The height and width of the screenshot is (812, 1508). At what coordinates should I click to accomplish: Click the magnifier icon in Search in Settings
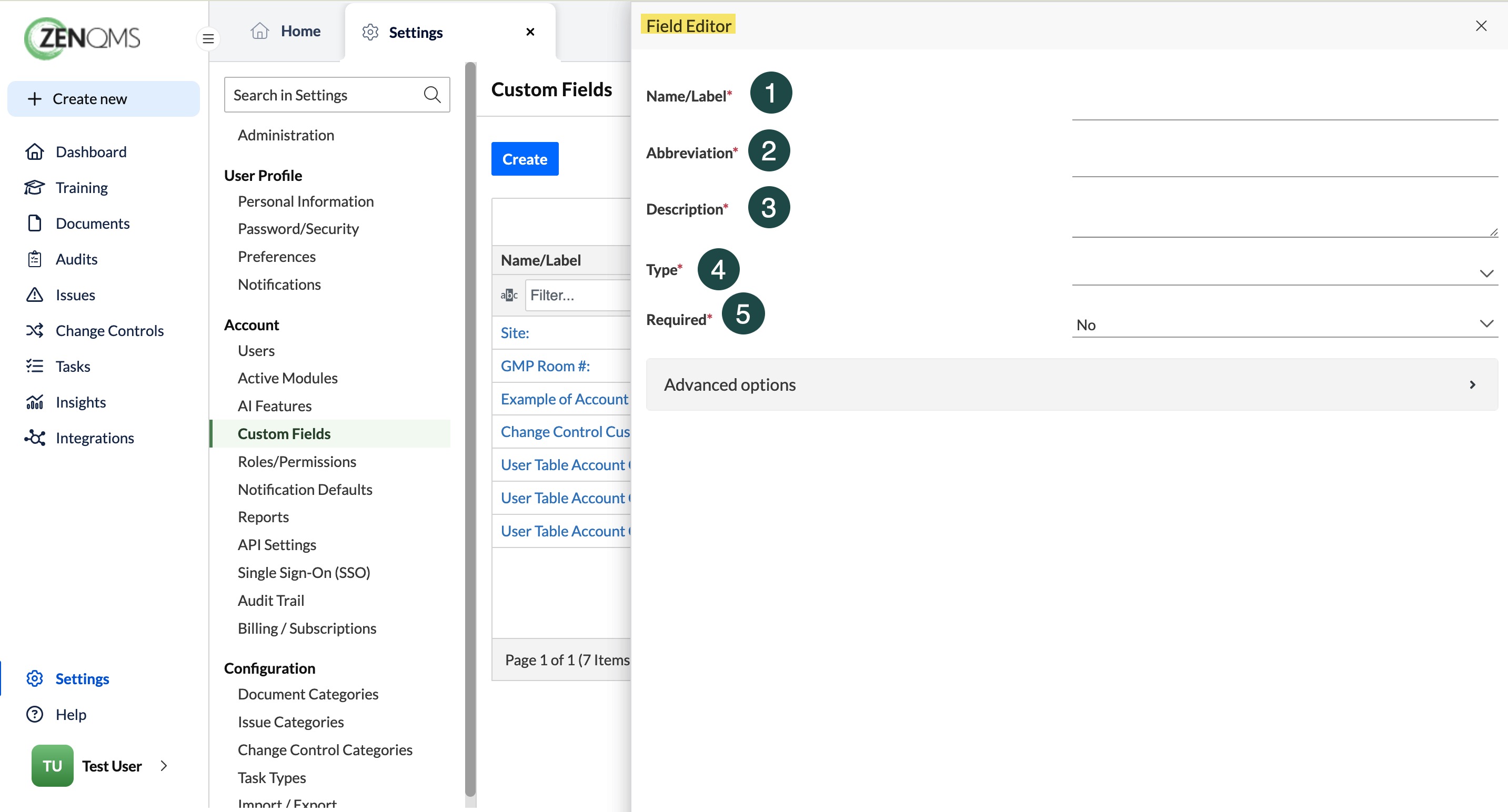tap(432, 94)
